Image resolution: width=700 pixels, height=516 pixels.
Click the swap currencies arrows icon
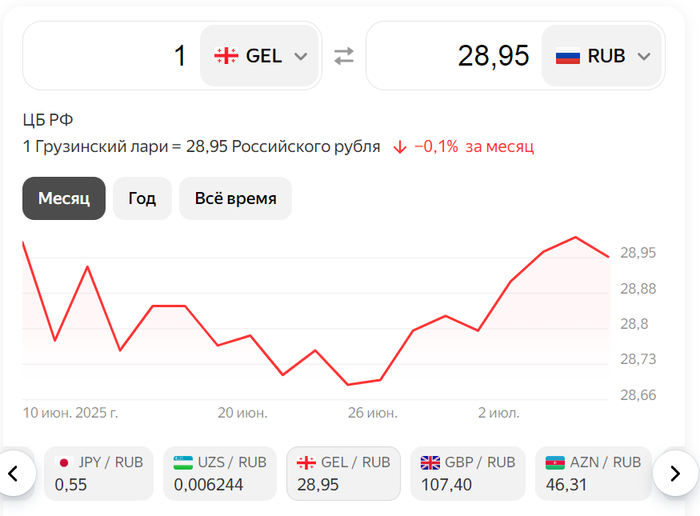click(344, 56)
